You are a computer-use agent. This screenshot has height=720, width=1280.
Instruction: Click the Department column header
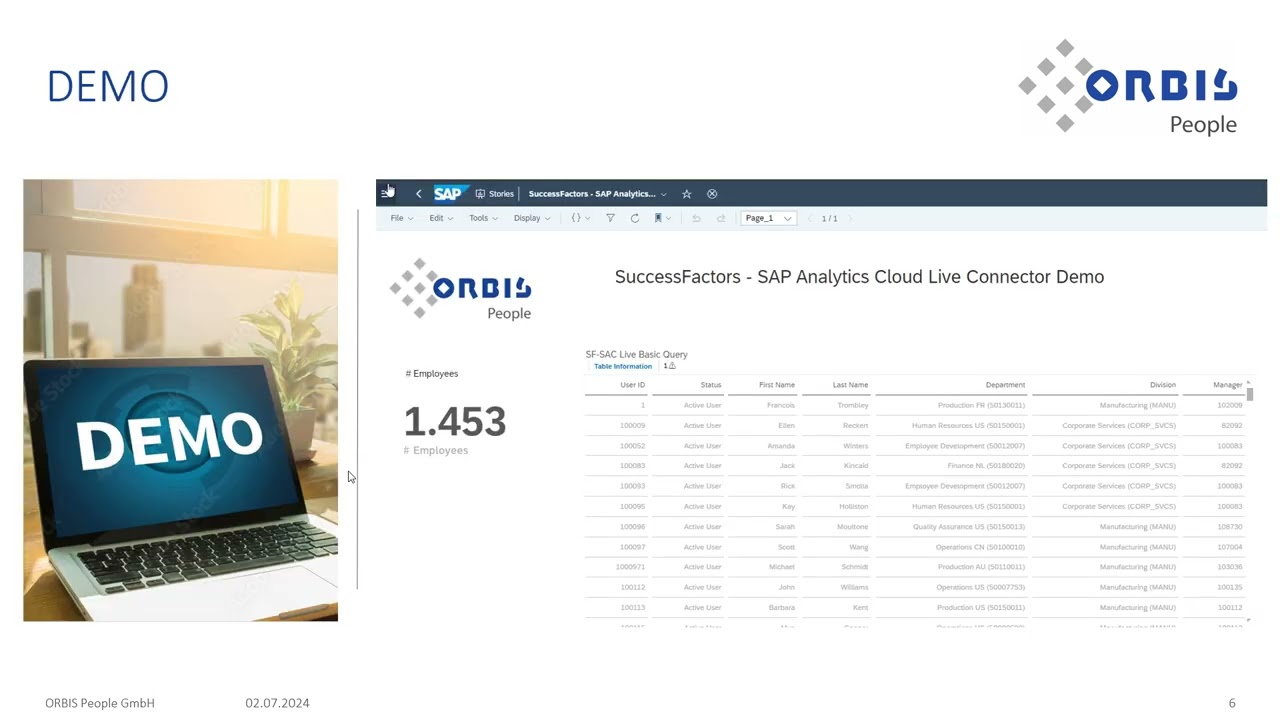(1005, 385)
